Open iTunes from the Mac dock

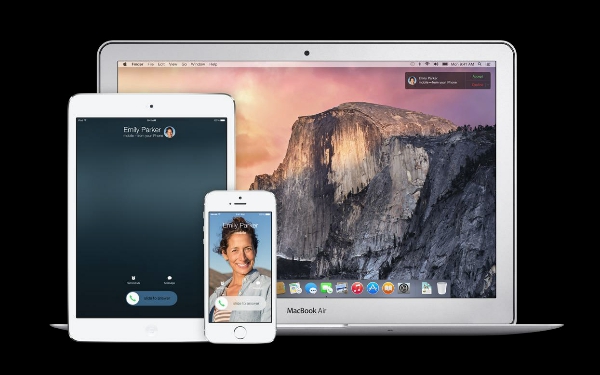pyautogui.click(x=357, y=288)
